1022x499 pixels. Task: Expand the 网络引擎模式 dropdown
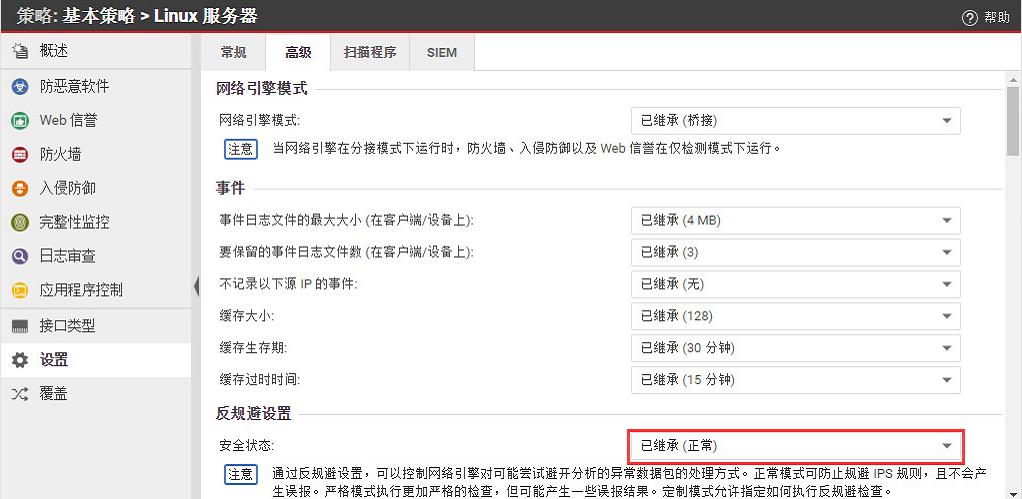(x=795, y=121)
